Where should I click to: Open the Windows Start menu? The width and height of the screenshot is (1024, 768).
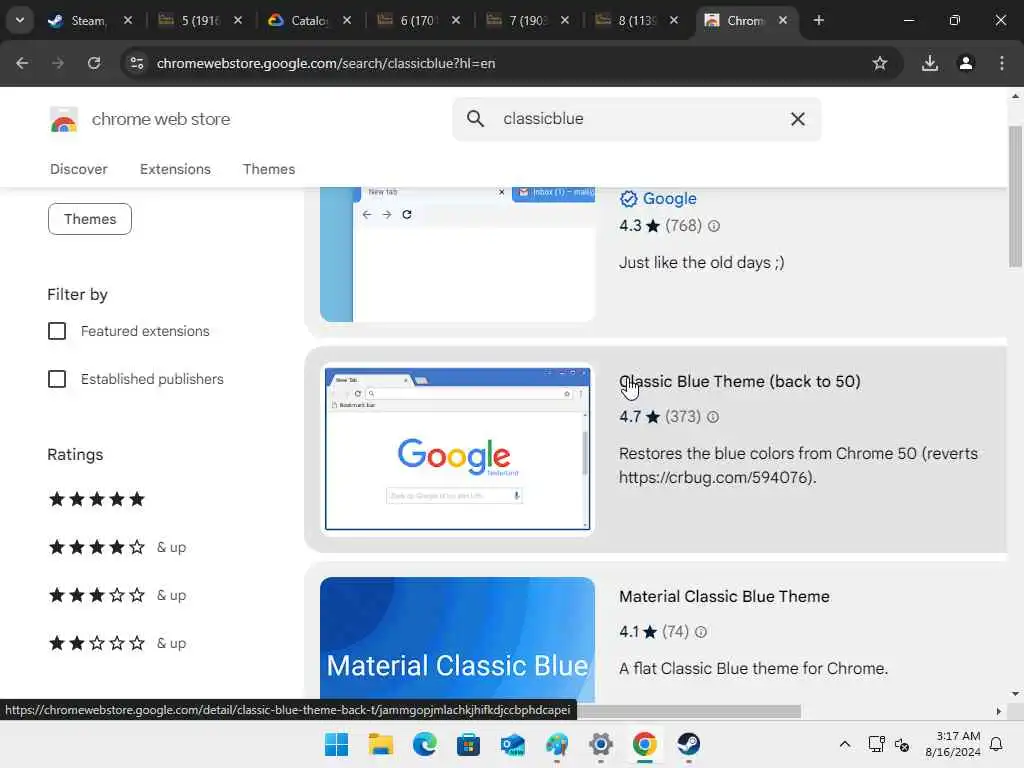336,744
